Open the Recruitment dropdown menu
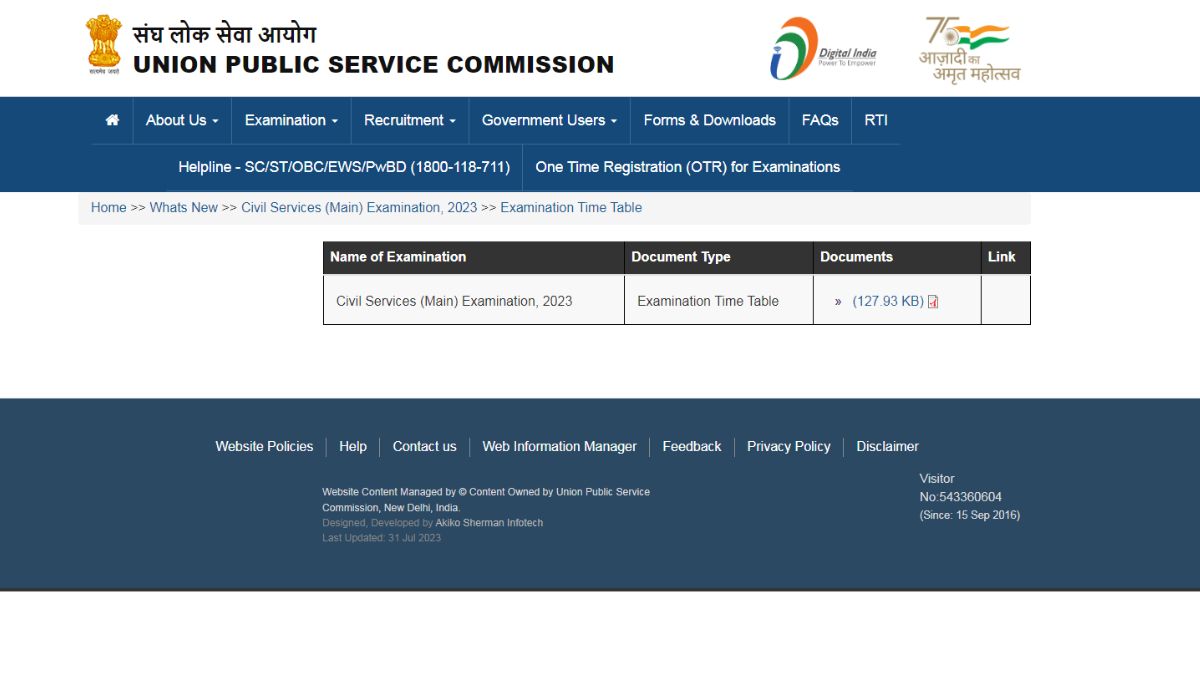 (x=409, y=120)
